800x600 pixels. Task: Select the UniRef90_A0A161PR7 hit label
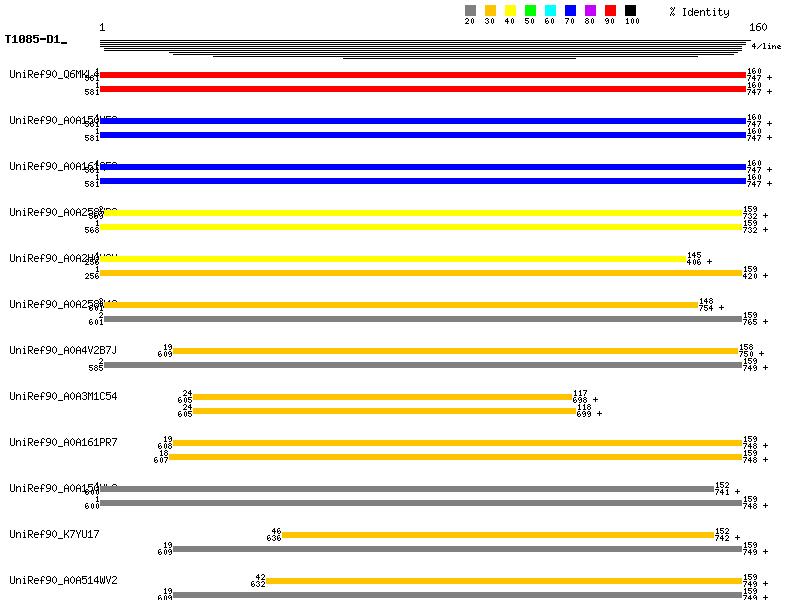coord(63,442)
